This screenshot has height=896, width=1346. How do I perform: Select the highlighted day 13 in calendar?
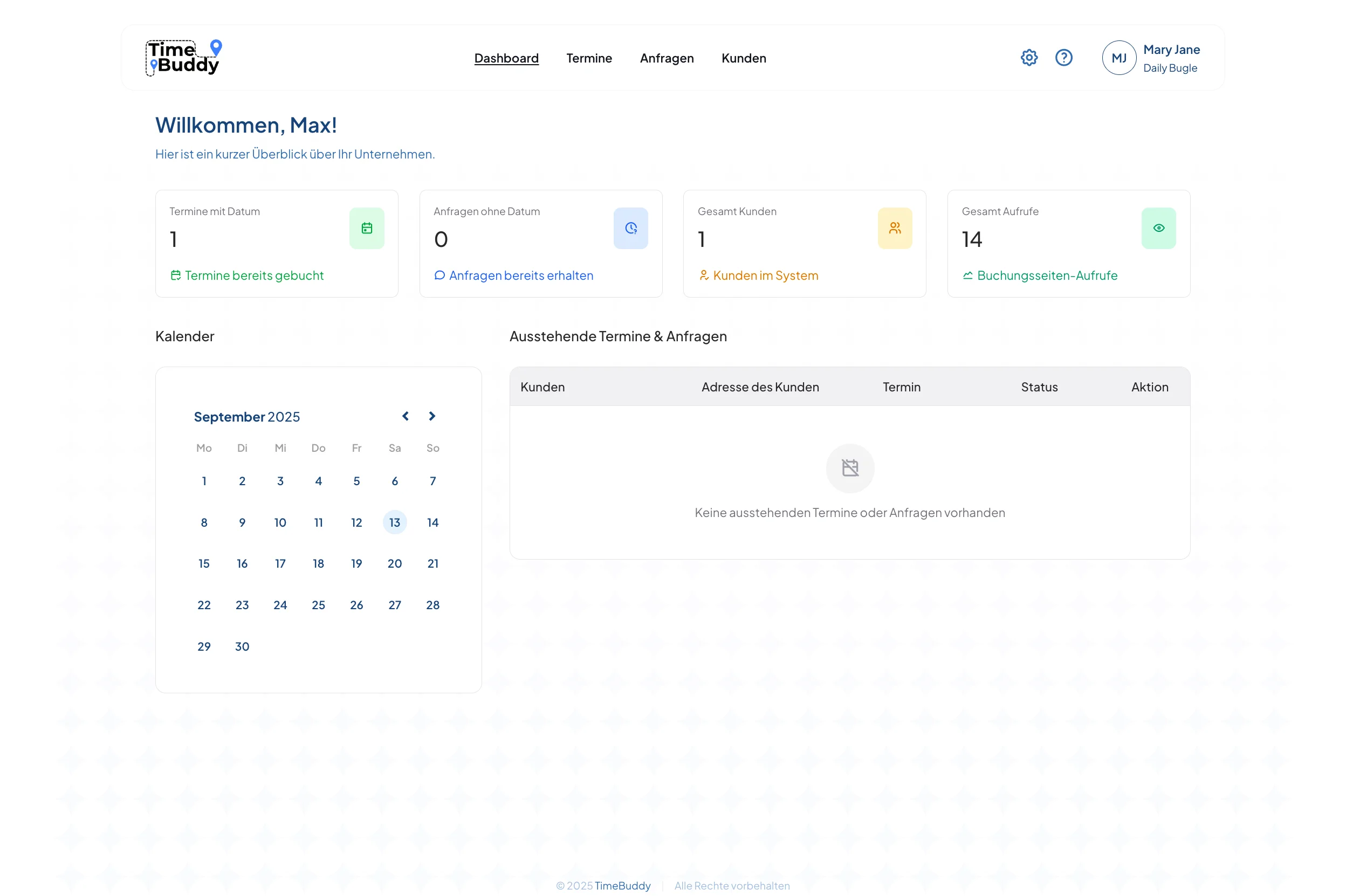point(394,522)
